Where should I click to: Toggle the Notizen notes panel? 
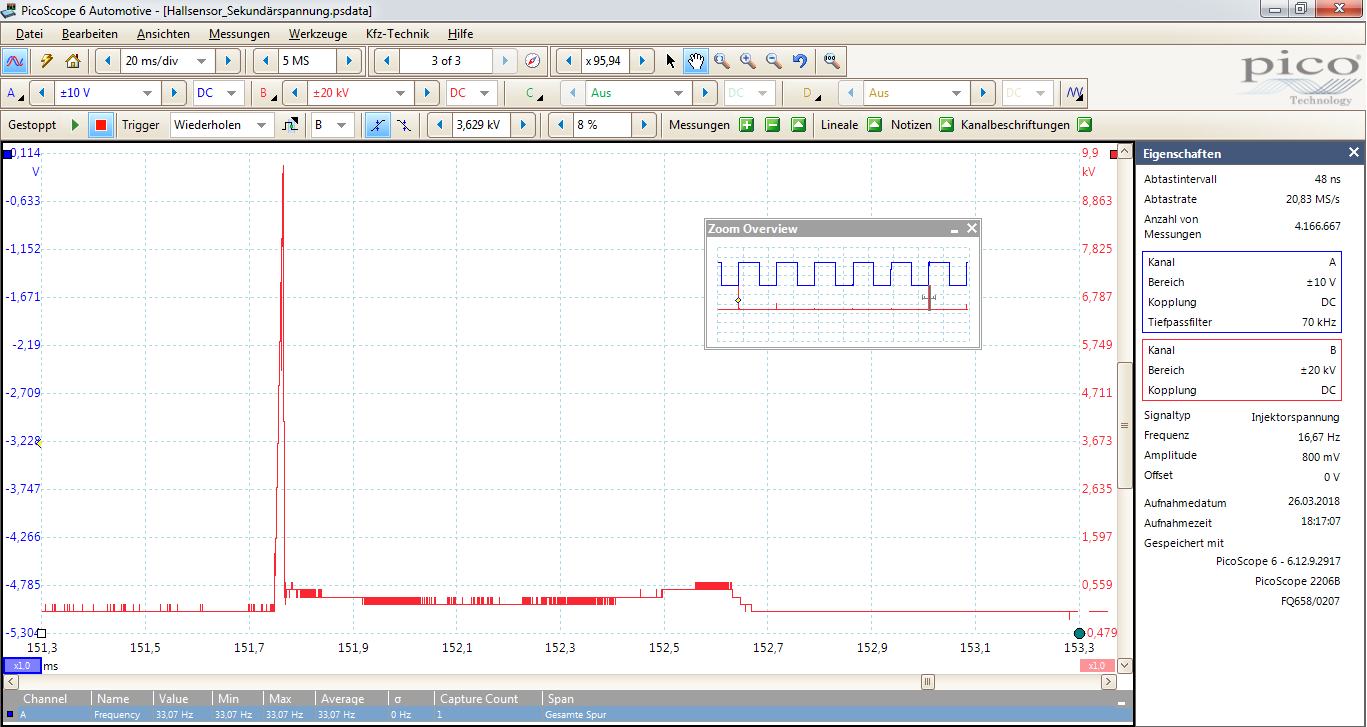[x=946, y=125]
